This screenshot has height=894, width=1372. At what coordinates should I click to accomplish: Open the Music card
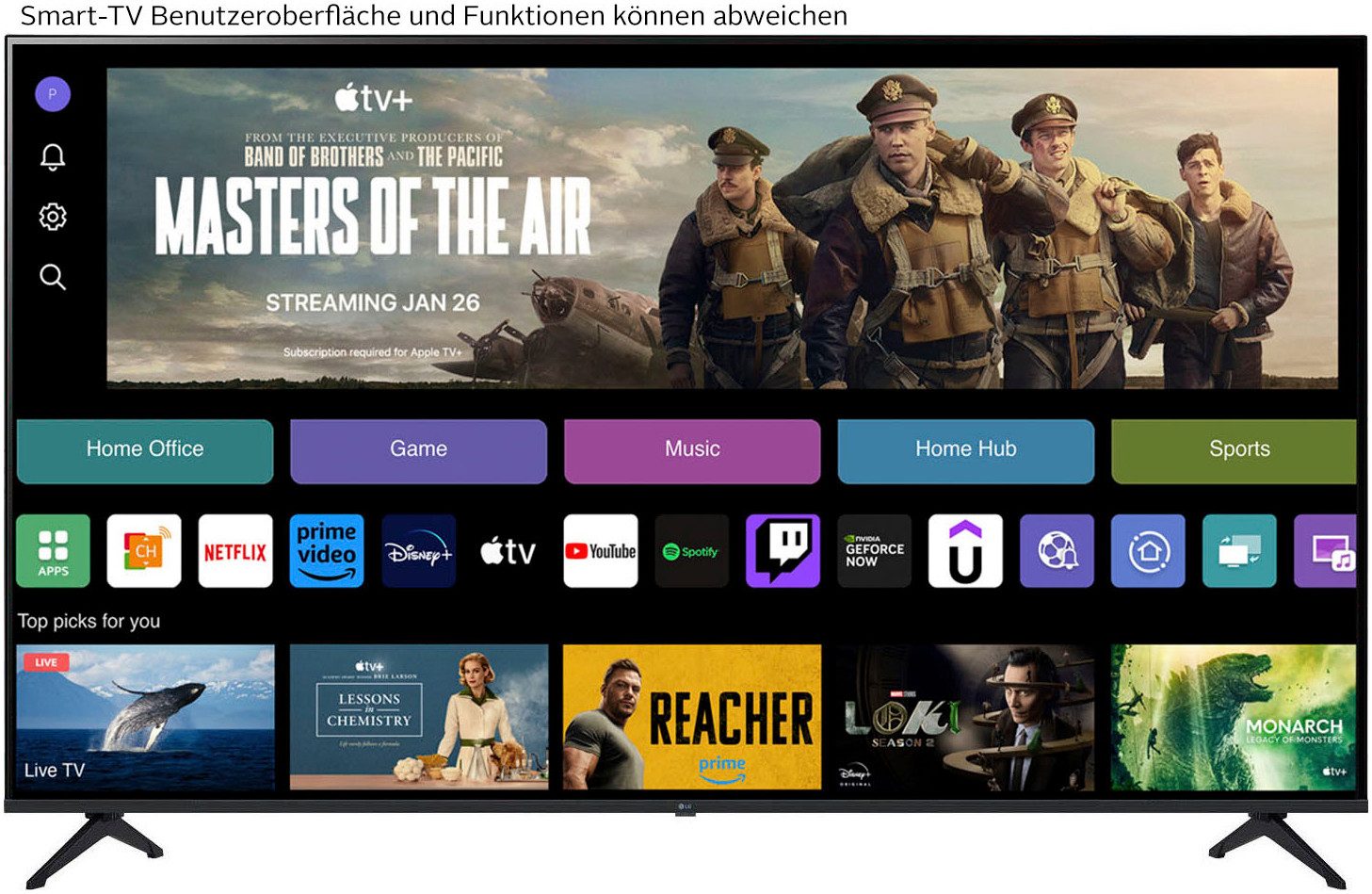coord(692,451)
